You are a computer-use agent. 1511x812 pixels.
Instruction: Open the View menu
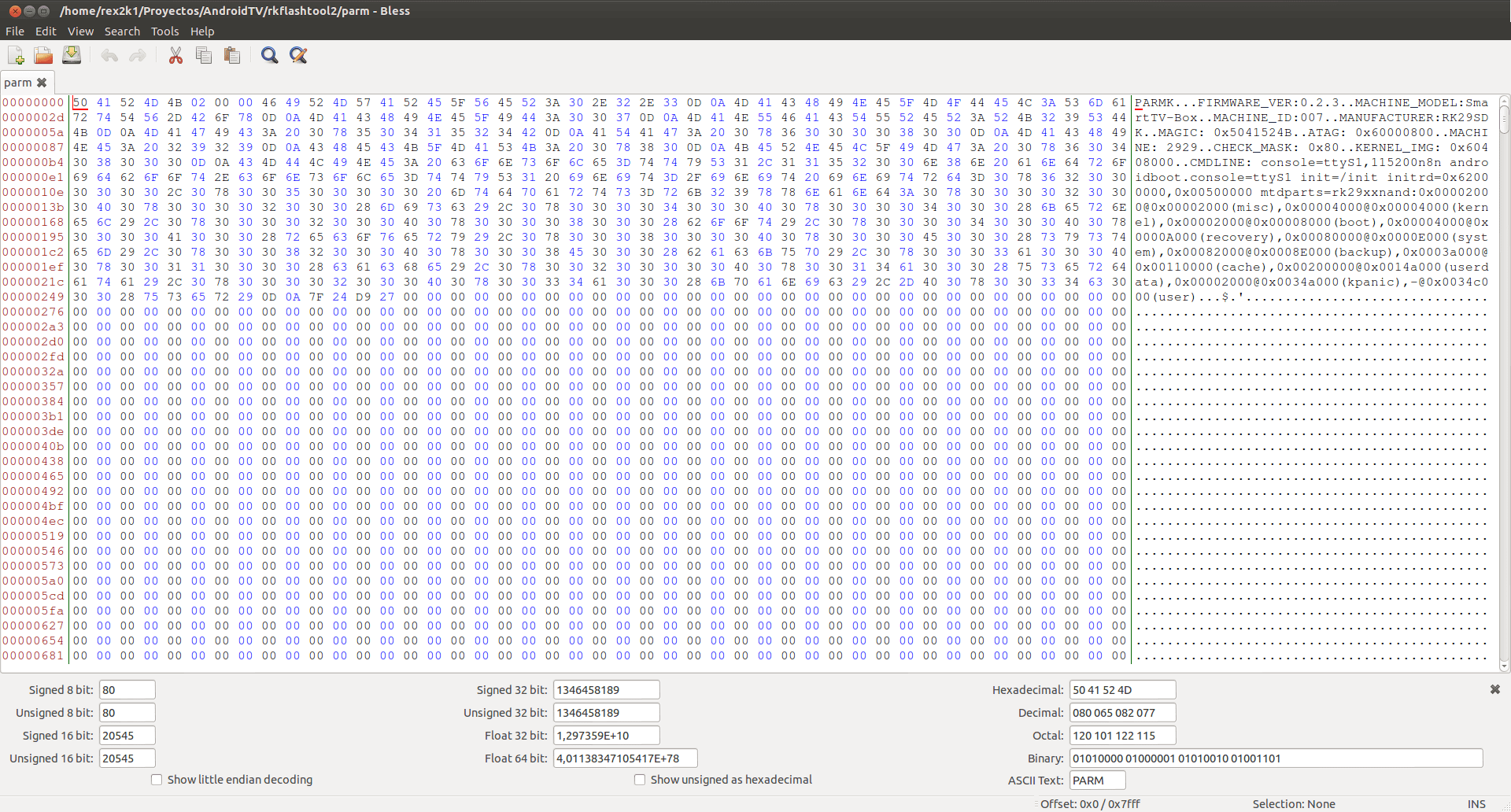pos(80,31)
